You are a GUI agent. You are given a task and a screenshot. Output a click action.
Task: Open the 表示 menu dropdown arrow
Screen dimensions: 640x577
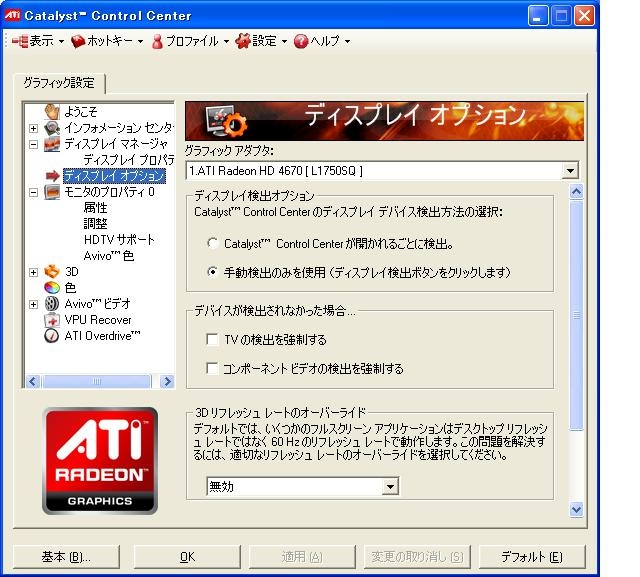61,42
